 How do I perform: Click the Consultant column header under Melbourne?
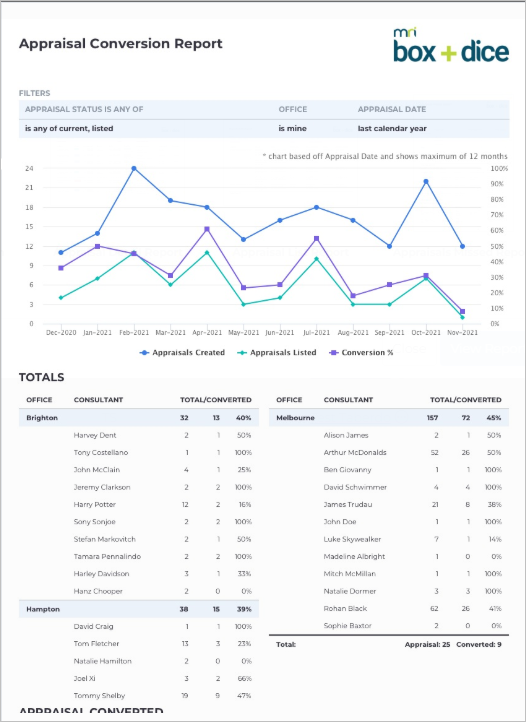coord(348,400)
